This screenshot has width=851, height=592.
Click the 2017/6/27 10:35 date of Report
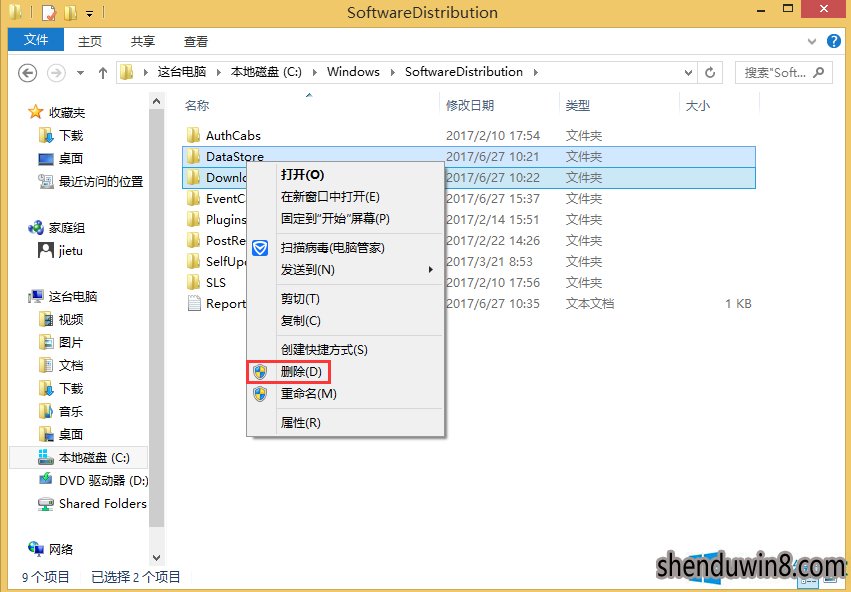coord(493,303)
